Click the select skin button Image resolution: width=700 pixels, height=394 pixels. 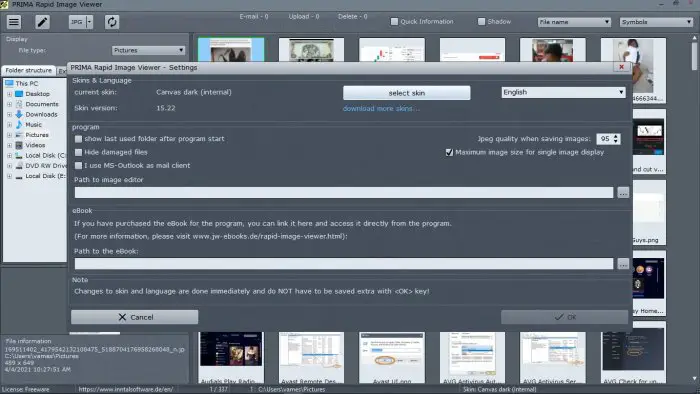406,93
